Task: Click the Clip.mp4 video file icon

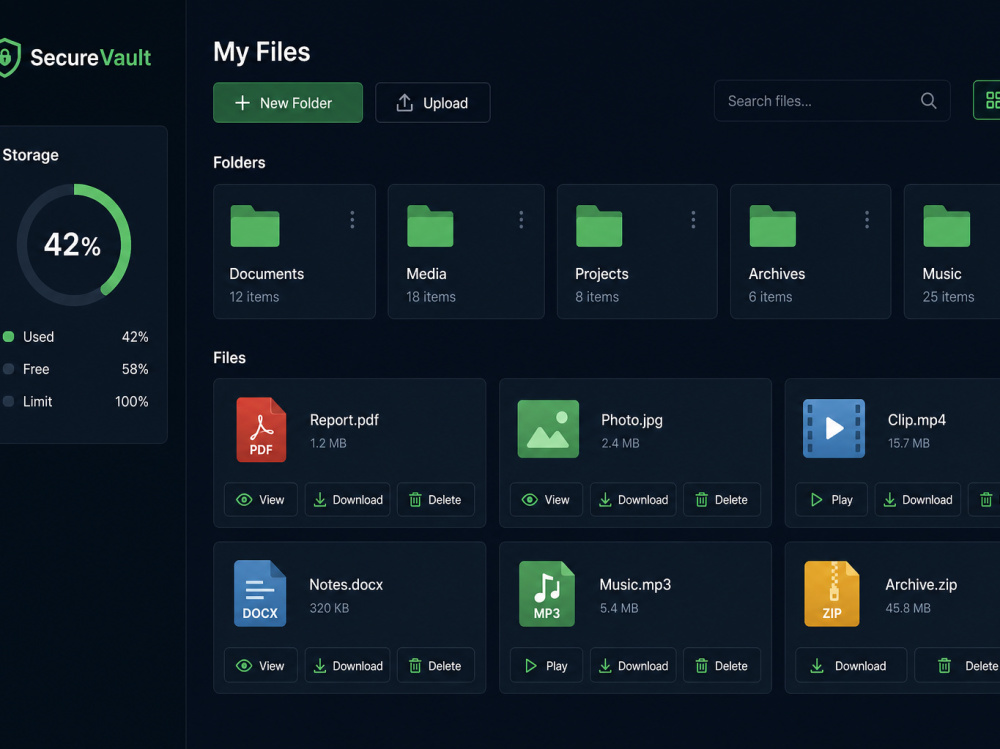Action: (834, 428)
